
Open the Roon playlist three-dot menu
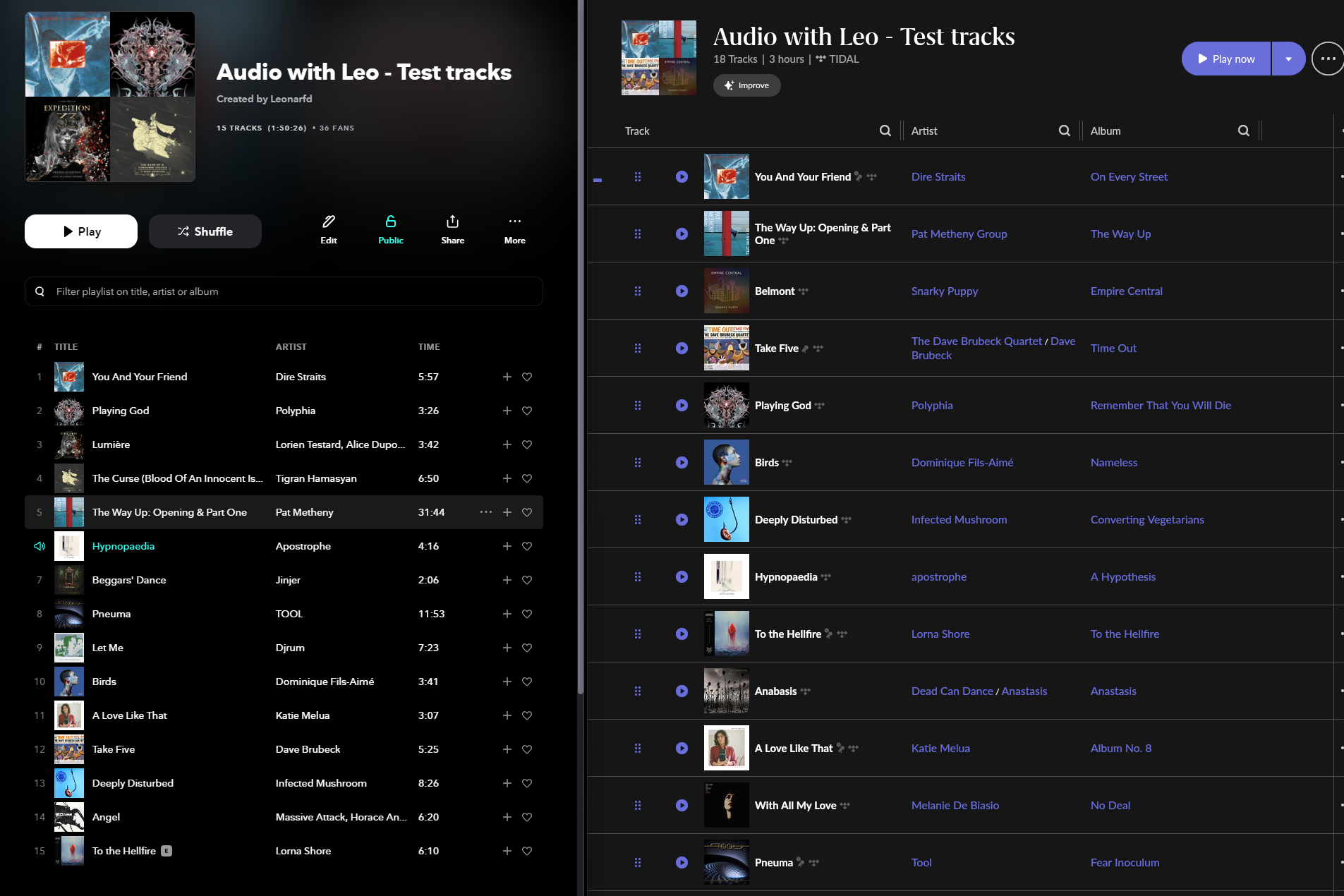tap(1328, 59)
